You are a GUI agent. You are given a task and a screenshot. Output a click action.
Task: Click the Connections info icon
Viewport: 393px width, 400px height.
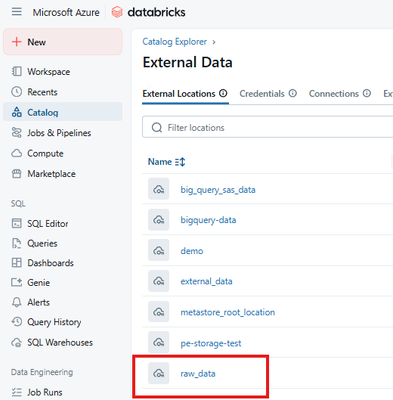[x=367, y=93]
